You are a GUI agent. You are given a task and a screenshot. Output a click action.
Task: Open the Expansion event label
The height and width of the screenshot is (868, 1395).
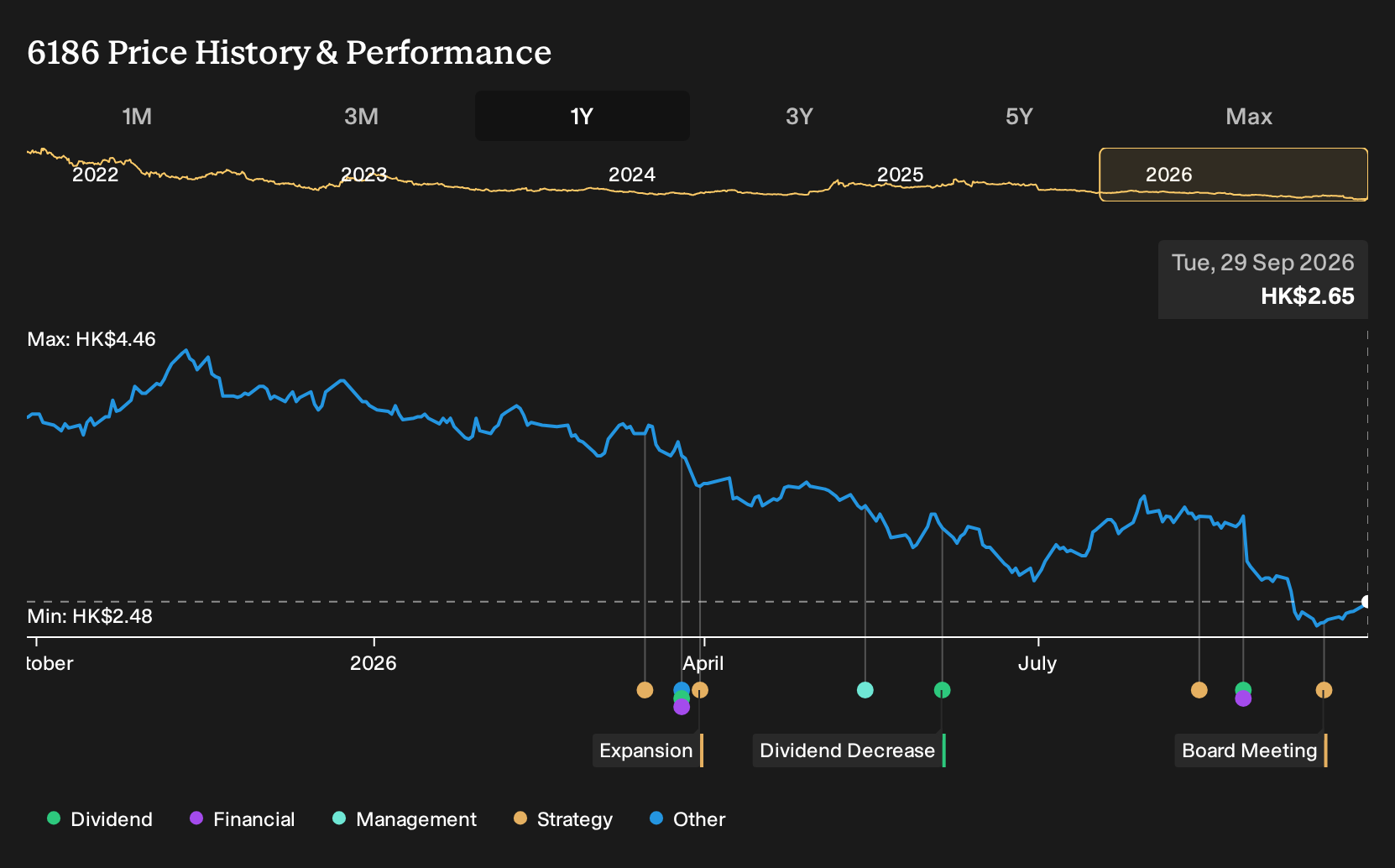[x=648, y=750]
